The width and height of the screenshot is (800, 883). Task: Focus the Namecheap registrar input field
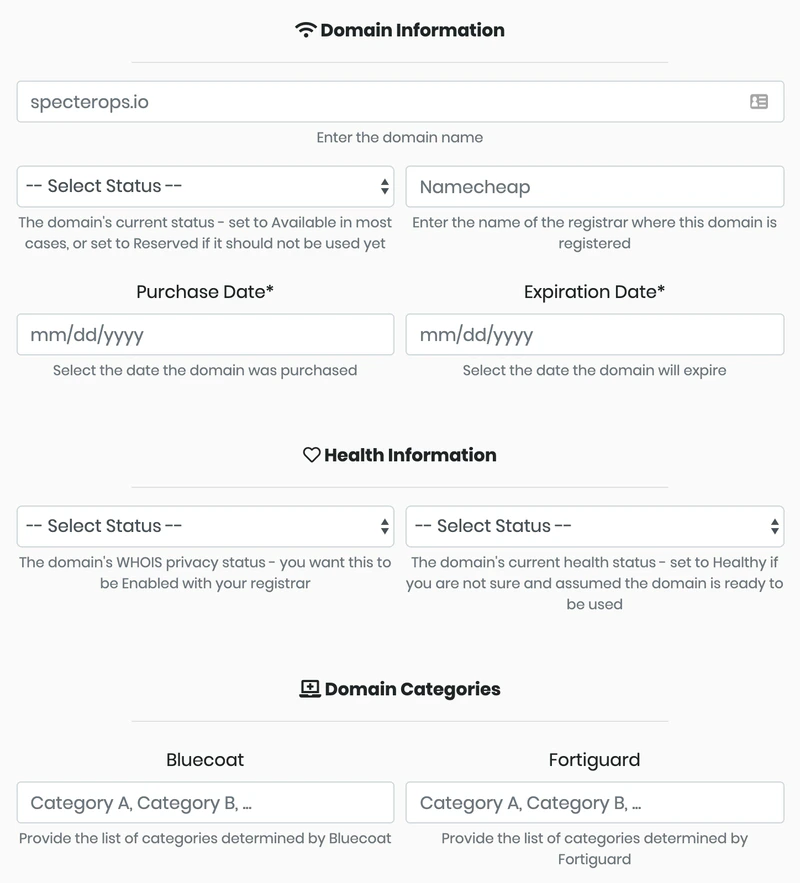click(594, 186)
